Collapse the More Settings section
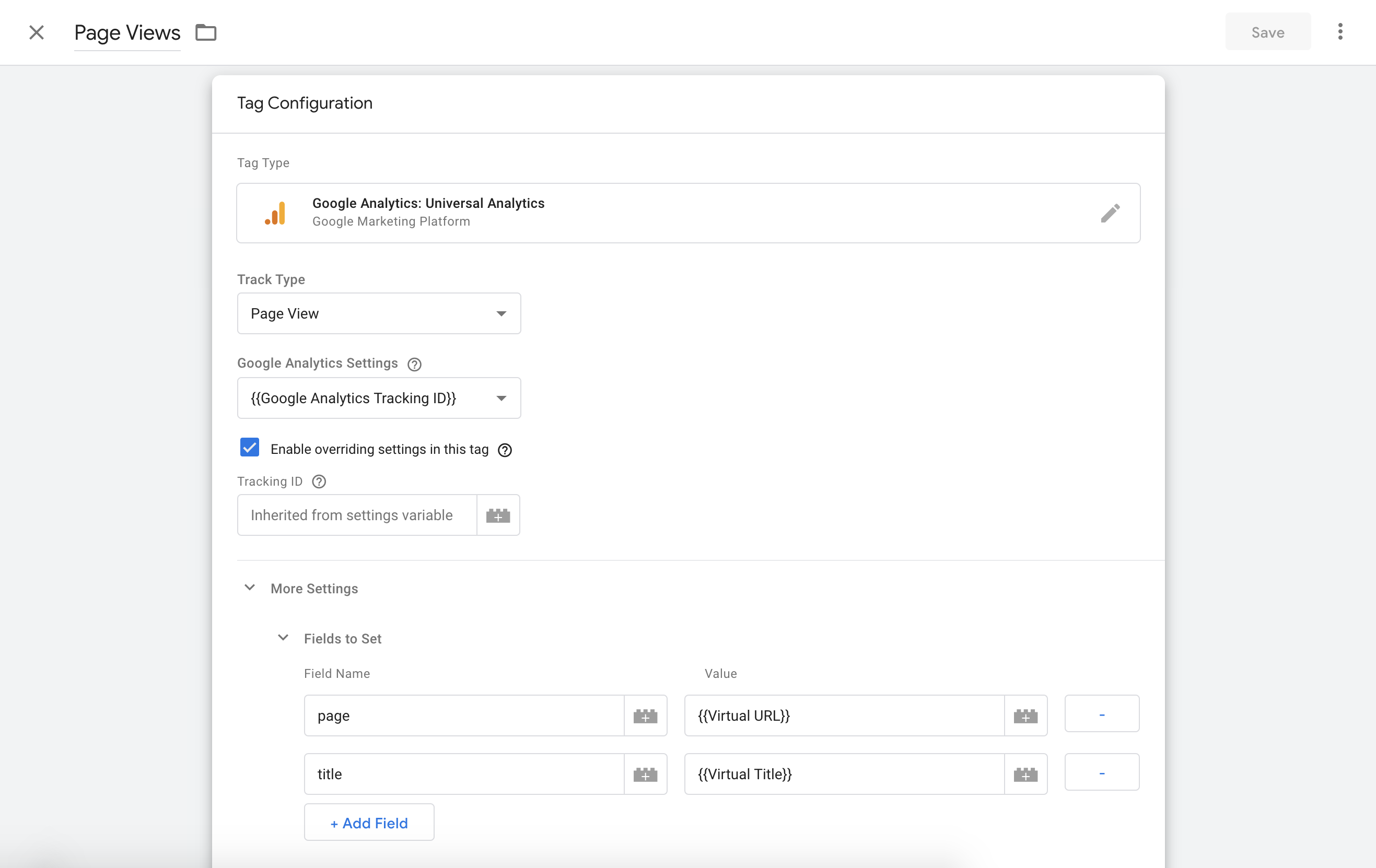Viewport: 1376px width, 868px height. pyautogui.click(x=250, y=588)
